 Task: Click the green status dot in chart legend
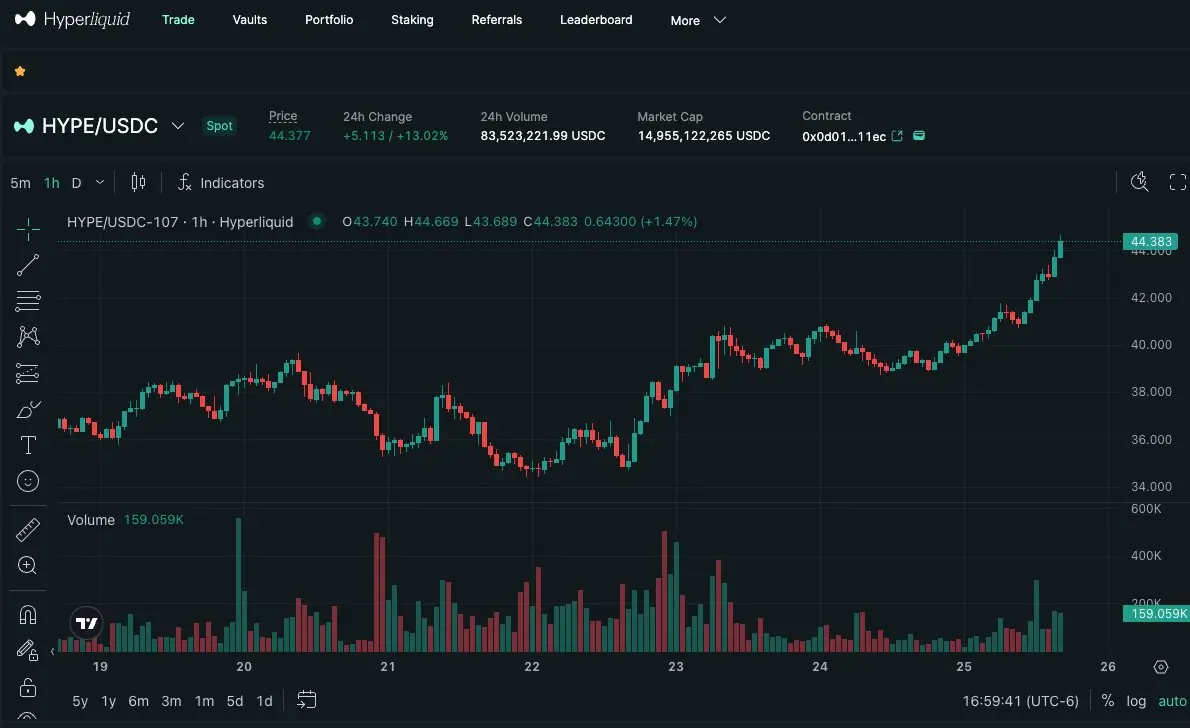[316, 221]
